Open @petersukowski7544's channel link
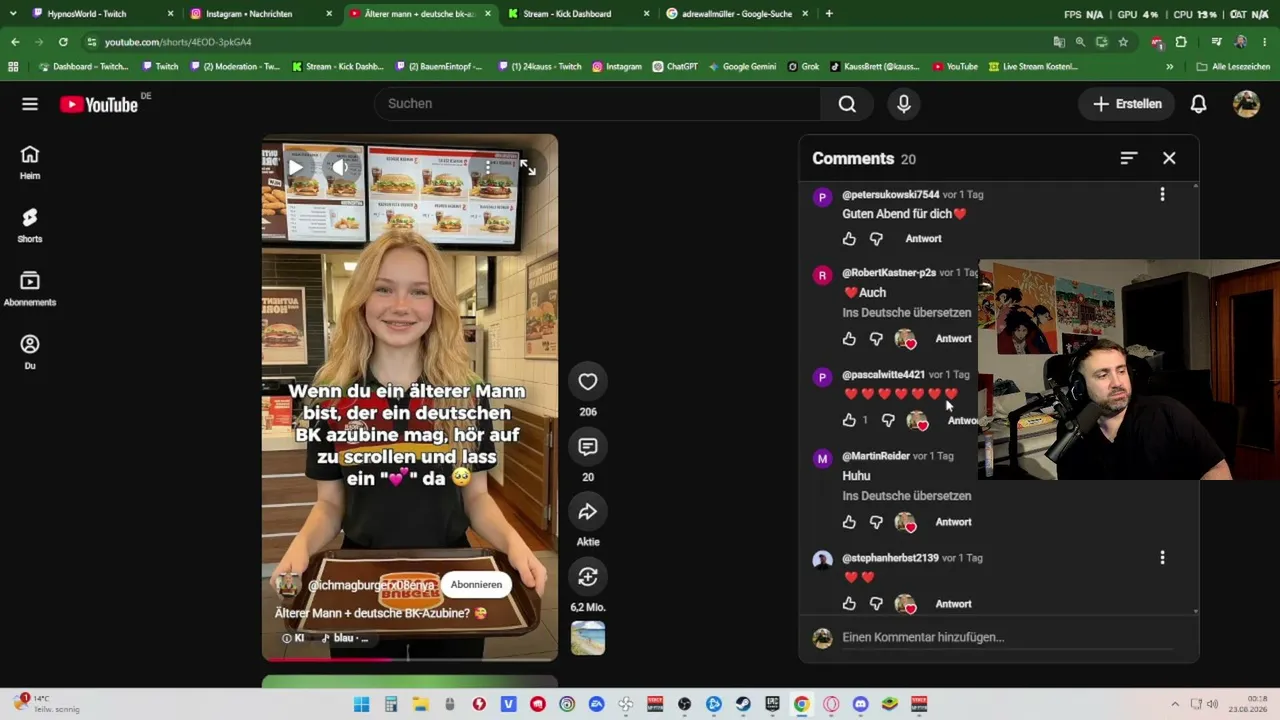The image size is (1280, 720). coord(891,195)
